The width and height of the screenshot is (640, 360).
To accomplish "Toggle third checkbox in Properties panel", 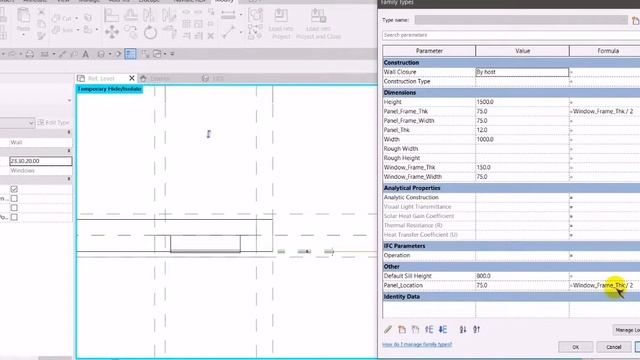I will (14, 208).
